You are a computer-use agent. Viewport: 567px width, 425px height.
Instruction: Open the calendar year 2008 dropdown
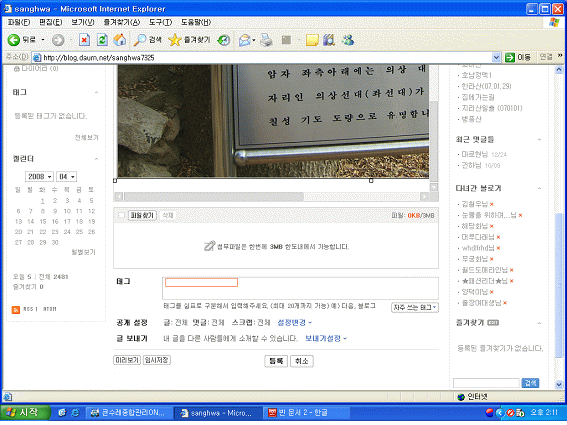pyautogui.click(x=39, y=177)
